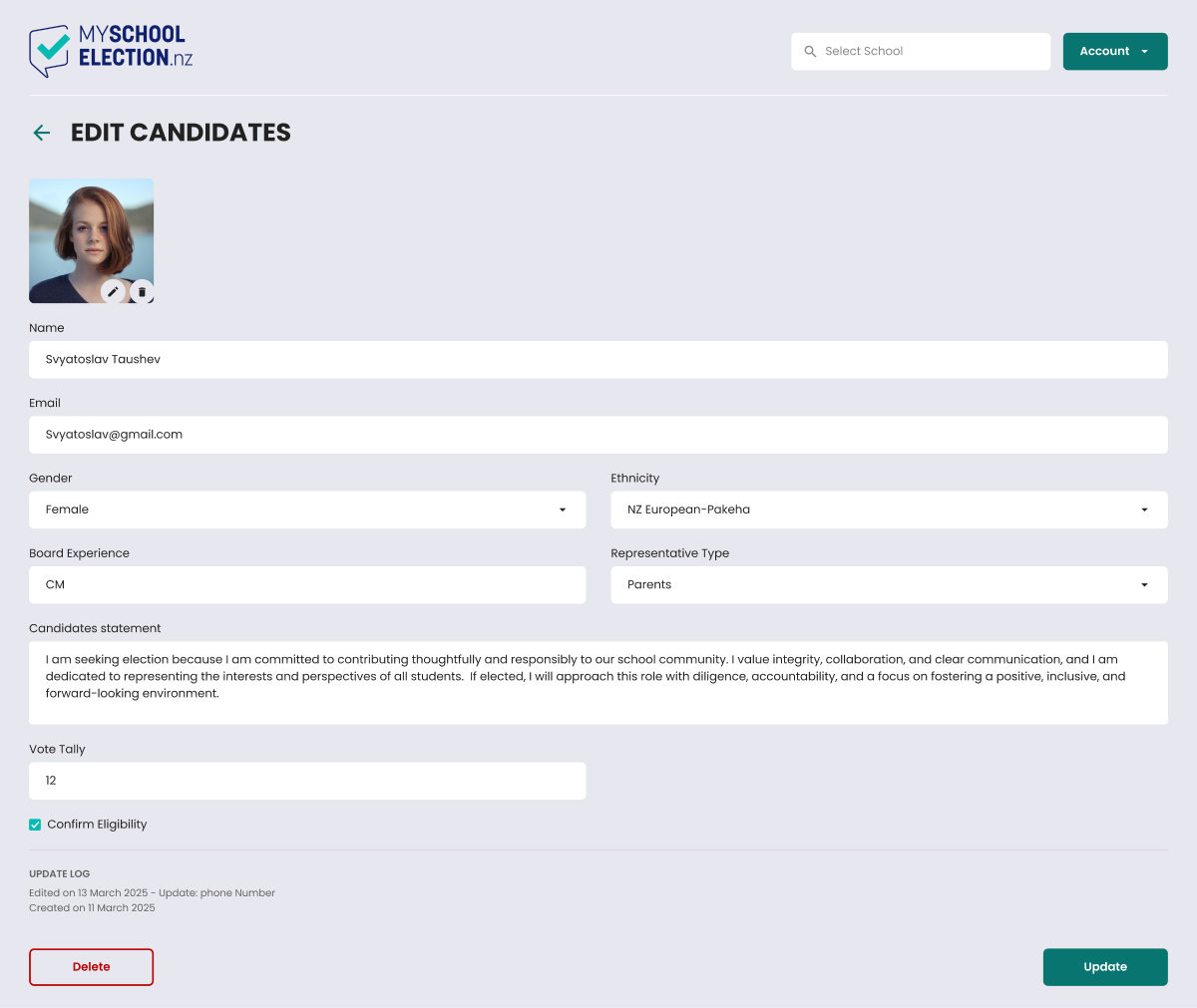Select the Vote Tally field
This screenshot has height=1008, width=1197.
pyautogui.click(x=307, y=781)
